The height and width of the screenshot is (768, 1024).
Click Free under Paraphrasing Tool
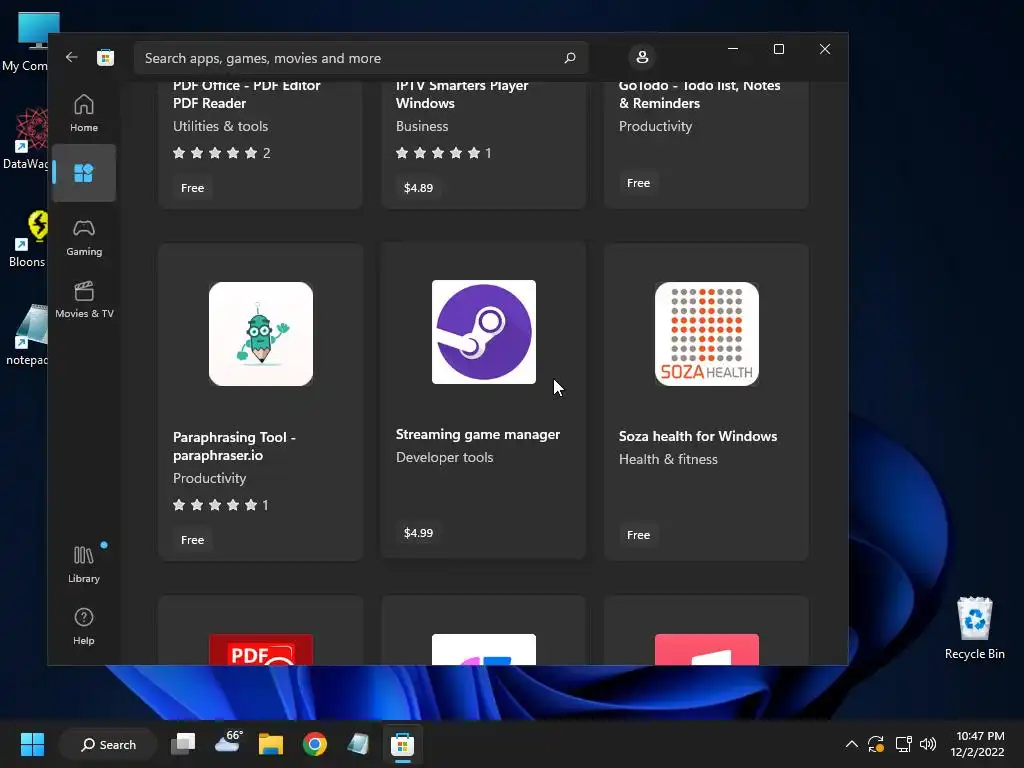192,540
